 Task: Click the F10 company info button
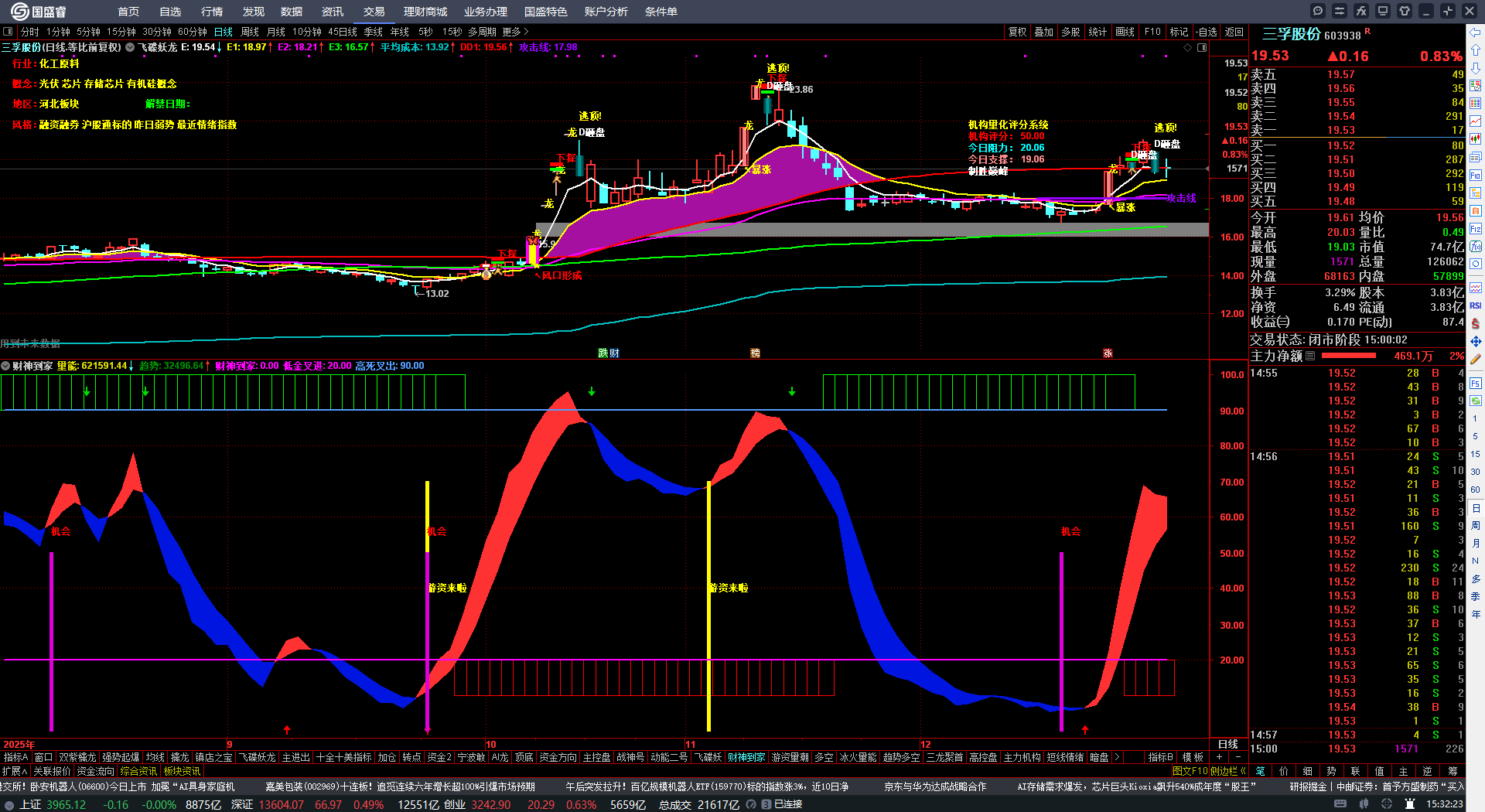[x=1152, y=32]
